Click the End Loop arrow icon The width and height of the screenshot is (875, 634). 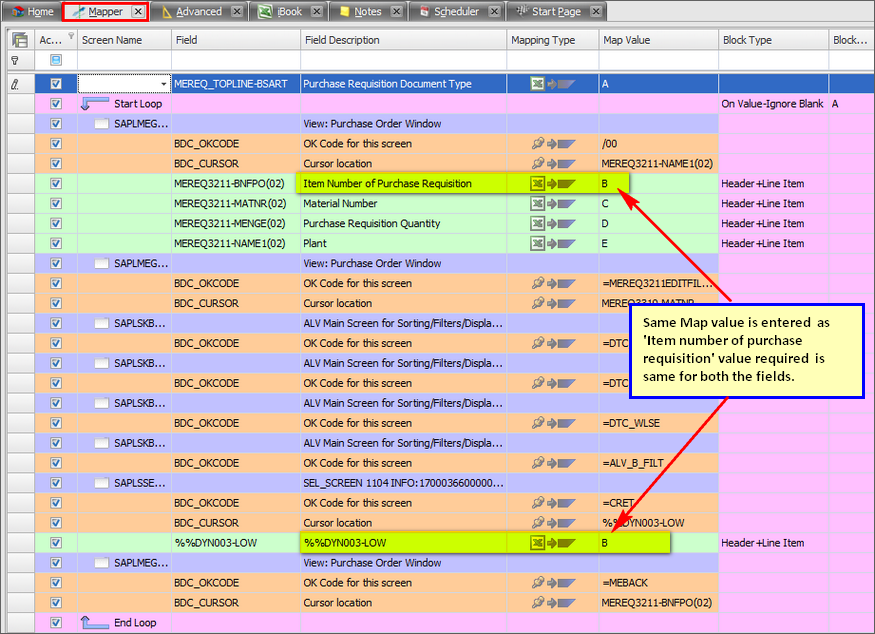[95, 623]
